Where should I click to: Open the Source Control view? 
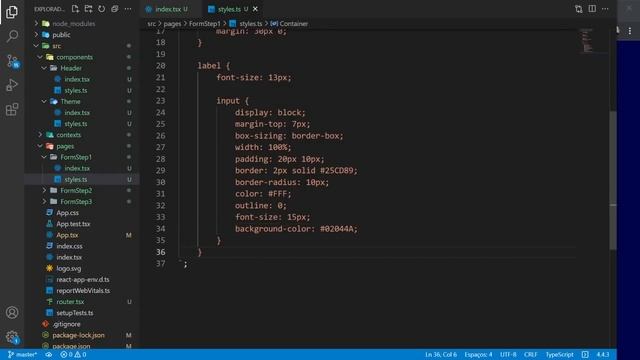[12, 61]
